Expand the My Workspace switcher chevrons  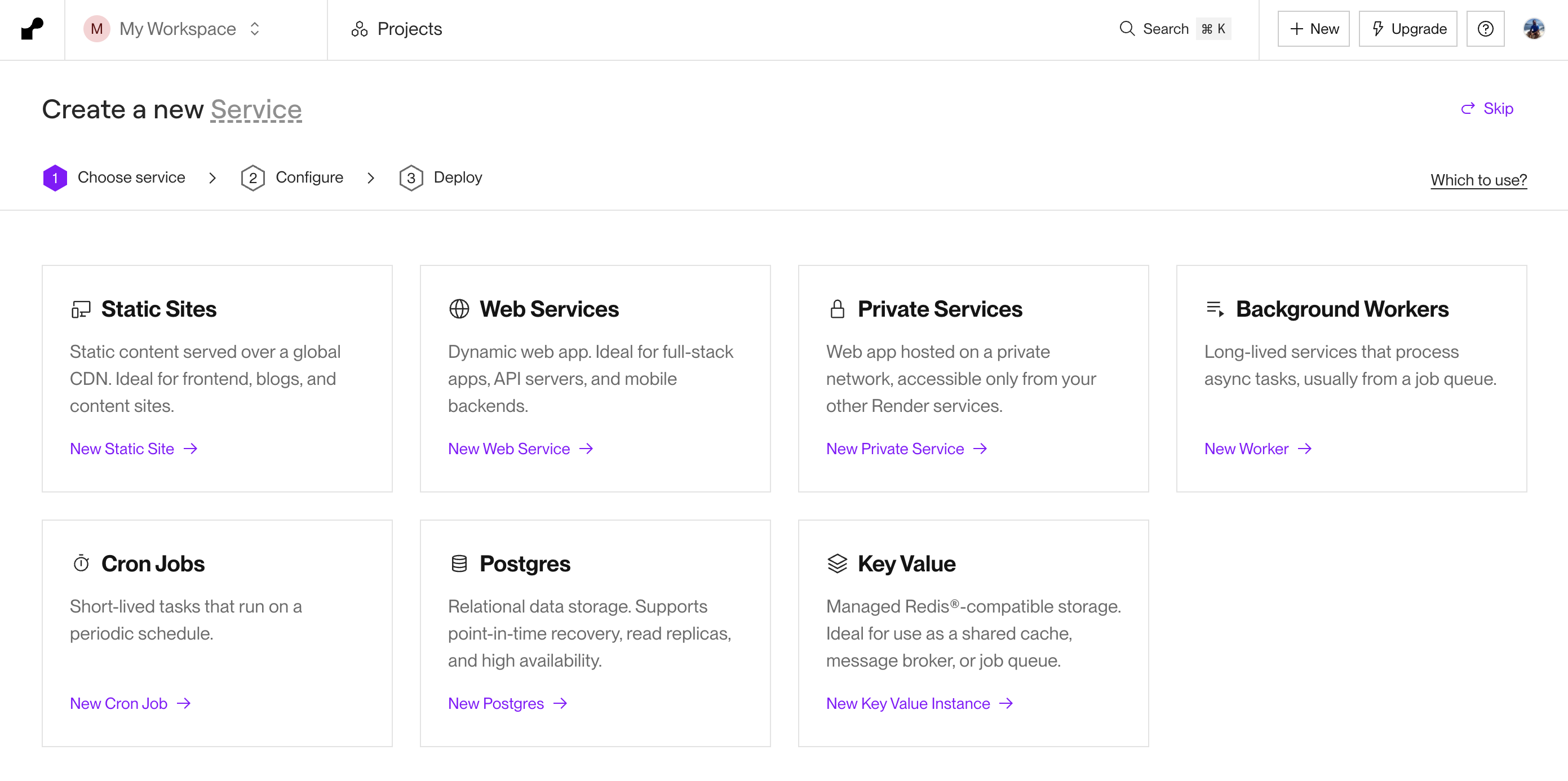[254, 29]
